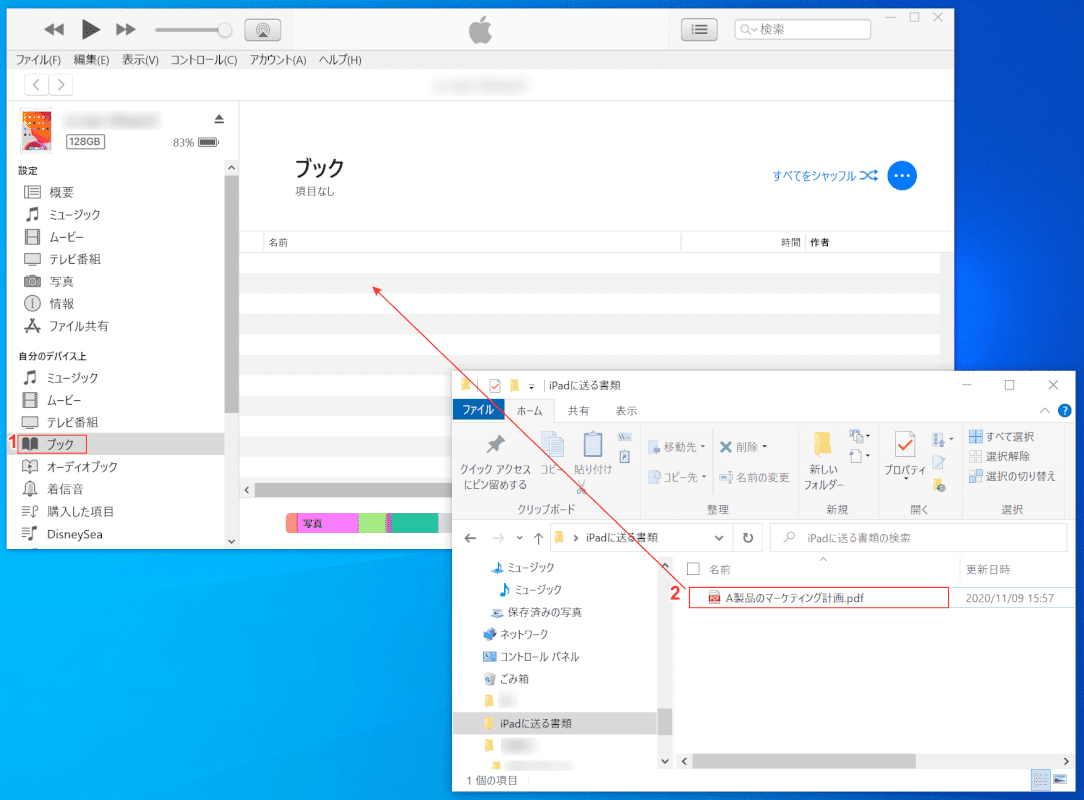Screen dimensions: 1084x800
Task: Switch to the ホーム tab in Explorer
Action: click(x=530, y=411)
